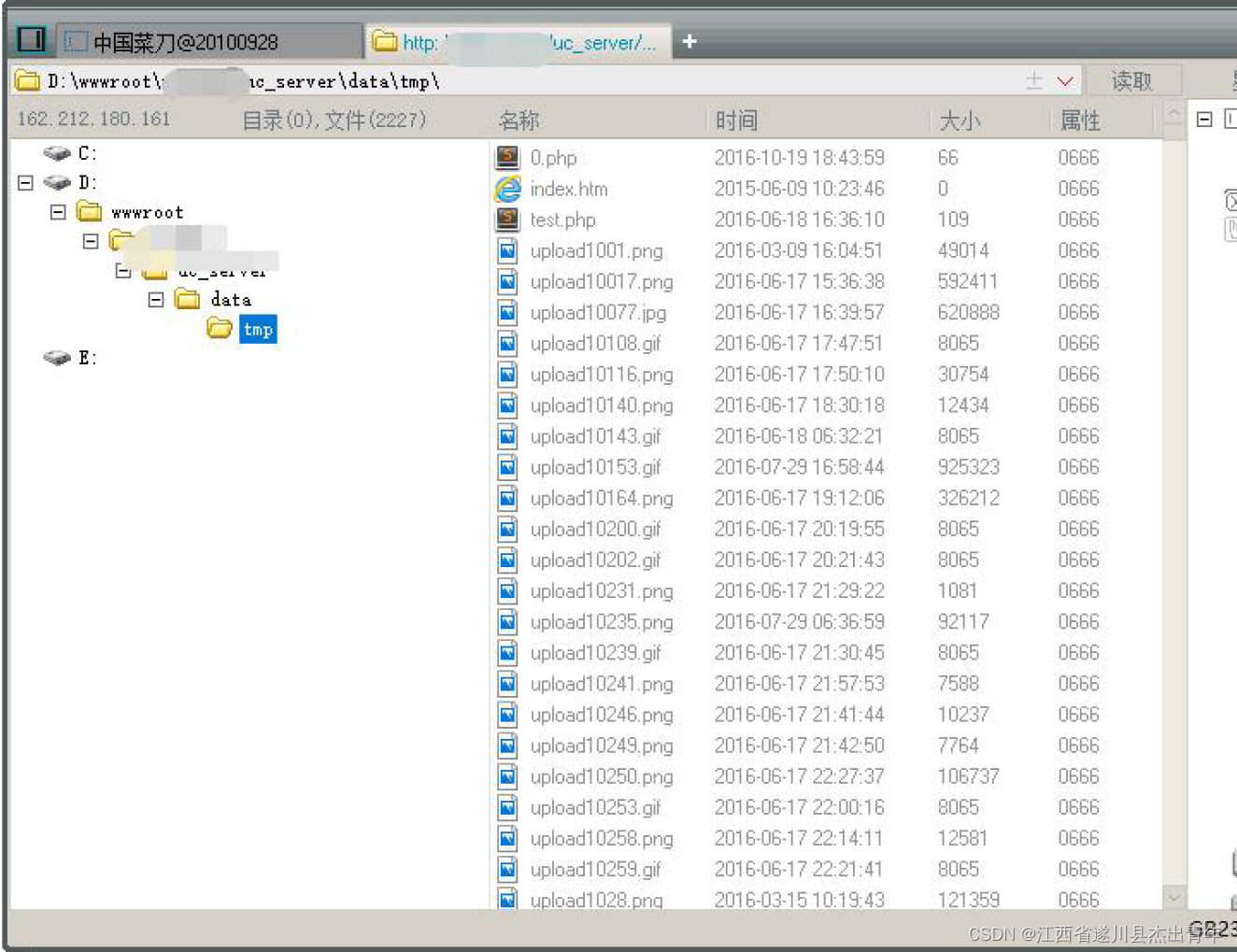Select the file name upload10246.png

click(602, 715)
